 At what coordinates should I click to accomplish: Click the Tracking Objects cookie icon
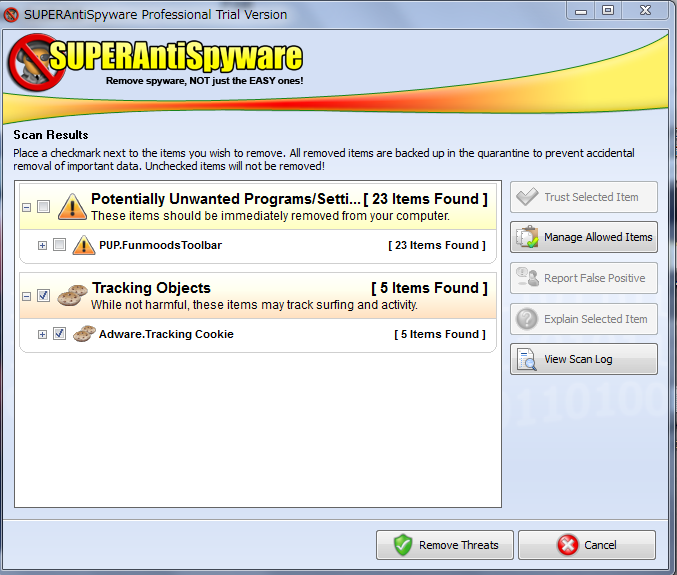pos(72,295)
